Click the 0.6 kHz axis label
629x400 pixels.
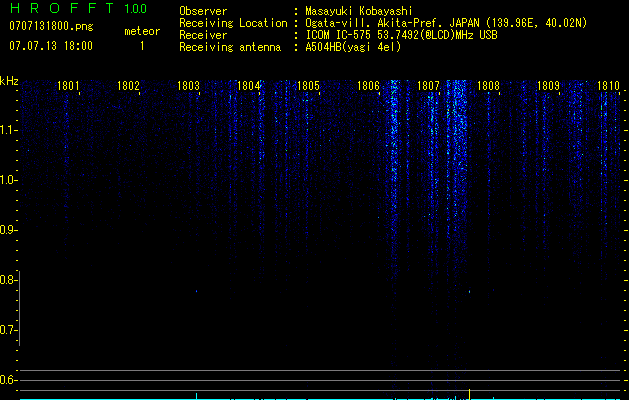tap(8, 380)
